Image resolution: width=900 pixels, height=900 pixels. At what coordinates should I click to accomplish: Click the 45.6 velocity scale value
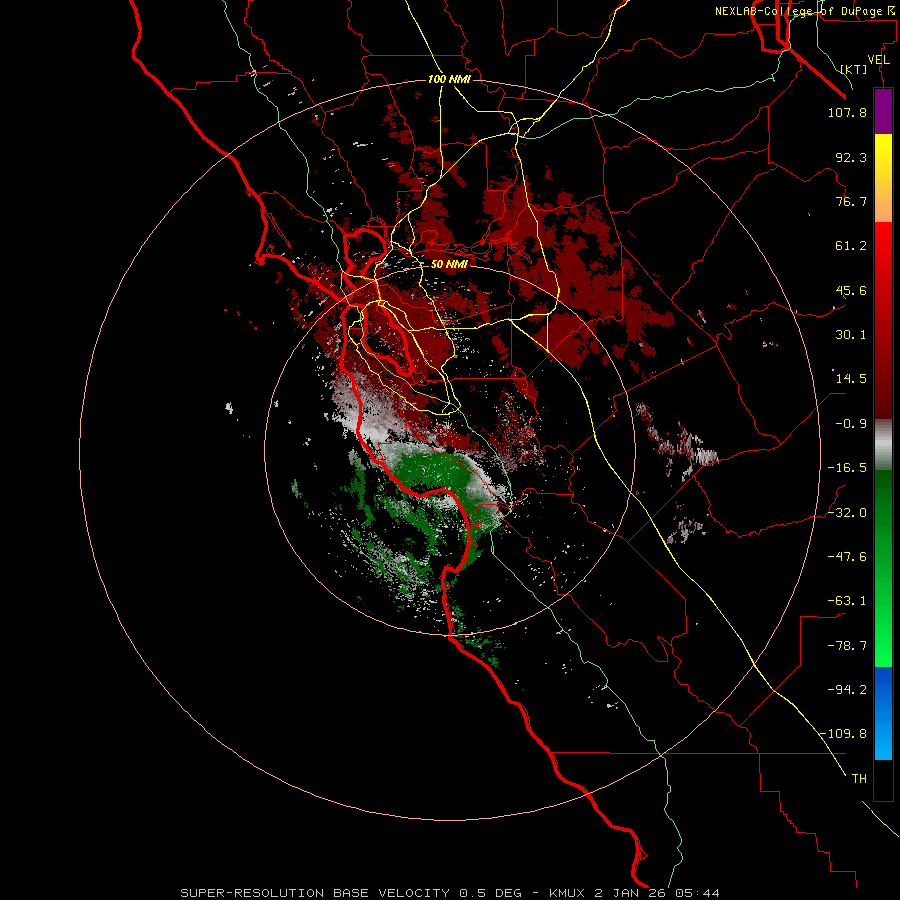tap(851, 290)
